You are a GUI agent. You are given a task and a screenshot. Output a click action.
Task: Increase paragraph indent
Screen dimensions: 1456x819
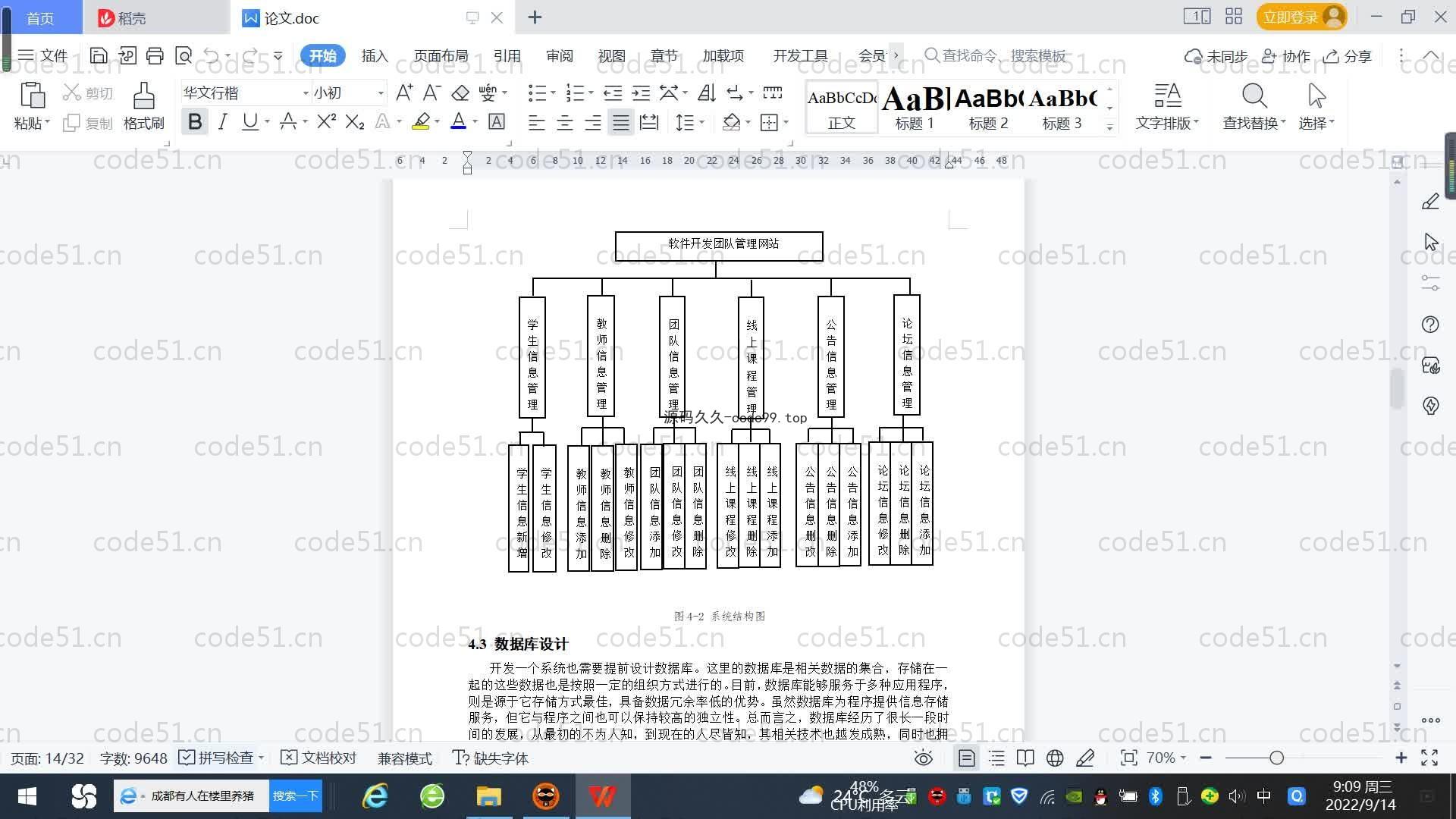[641, 93]
